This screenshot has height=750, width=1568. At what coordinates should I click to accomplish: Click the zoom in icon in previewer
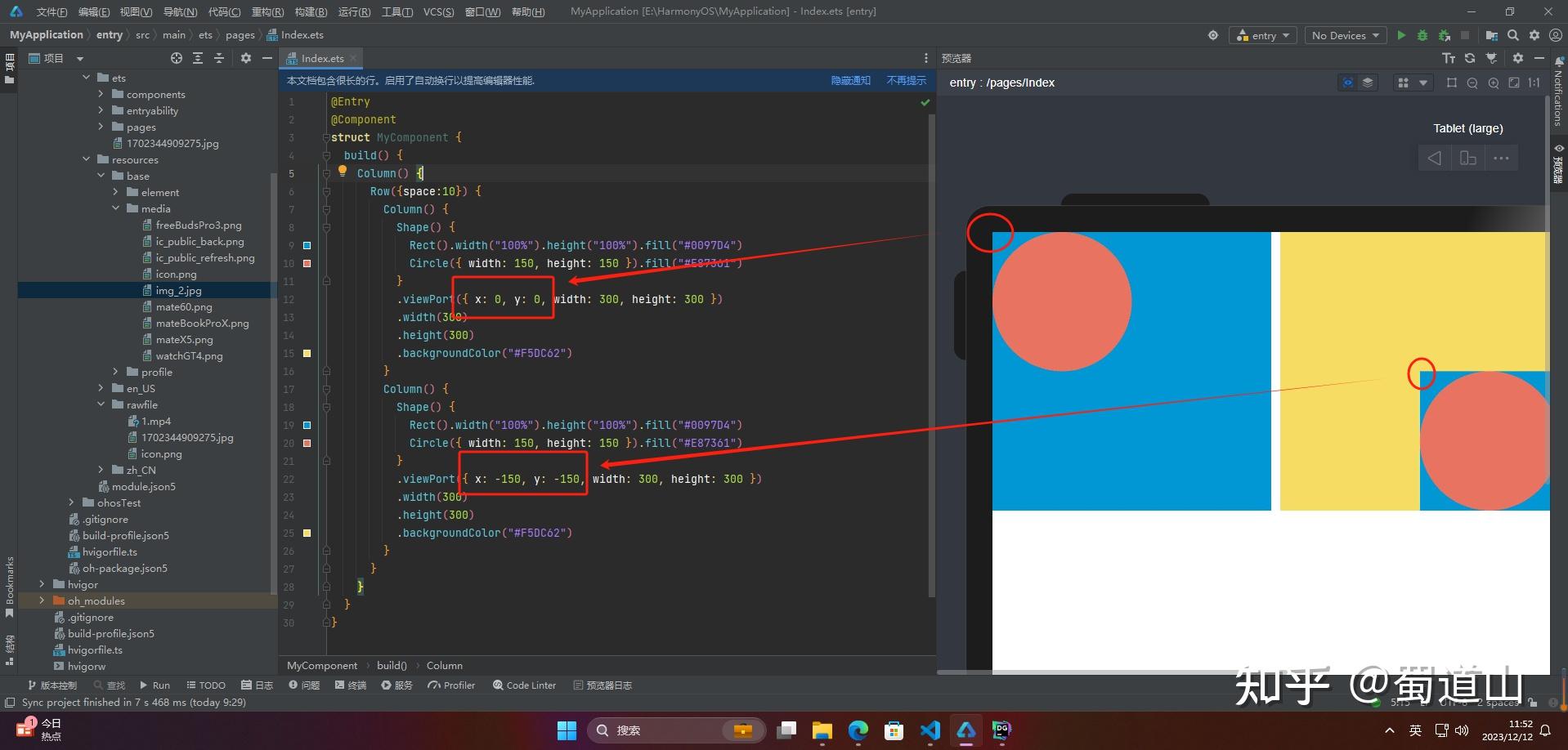pyautogui.click(x=1494, y=83)
